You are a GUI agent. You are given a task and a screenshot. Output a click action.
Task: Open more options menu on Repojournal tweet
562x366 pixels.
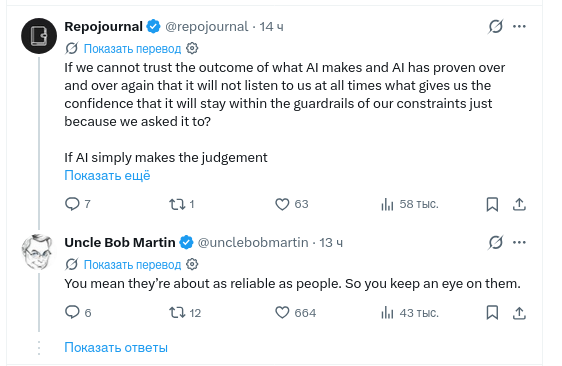(x=519, y=26)
